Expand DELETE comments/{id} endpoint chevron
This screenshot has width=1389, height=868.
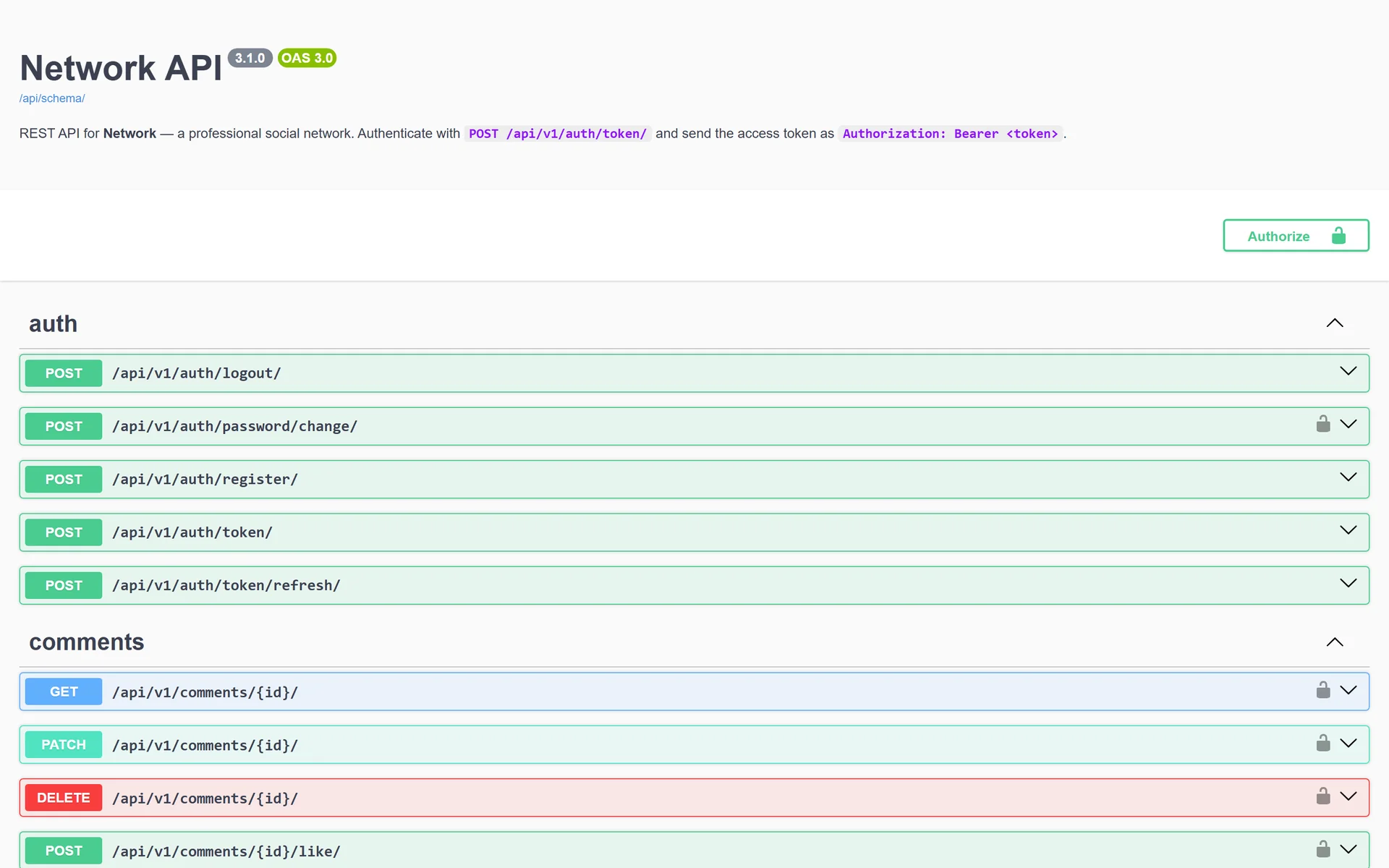(x=1348, y=796)
